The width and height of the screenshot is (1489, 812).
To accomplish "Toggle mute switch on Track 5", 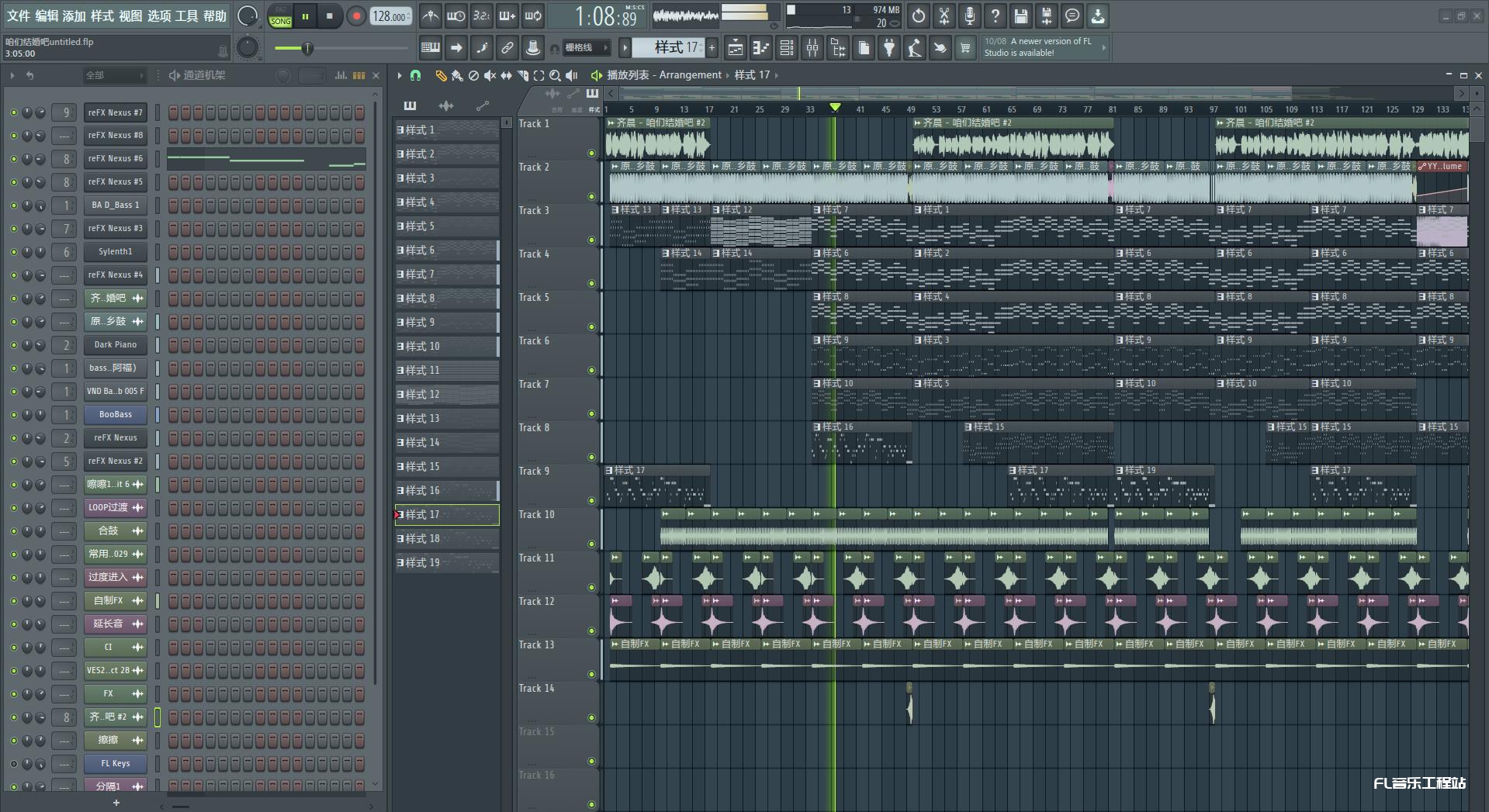I will tap(591, 327).
